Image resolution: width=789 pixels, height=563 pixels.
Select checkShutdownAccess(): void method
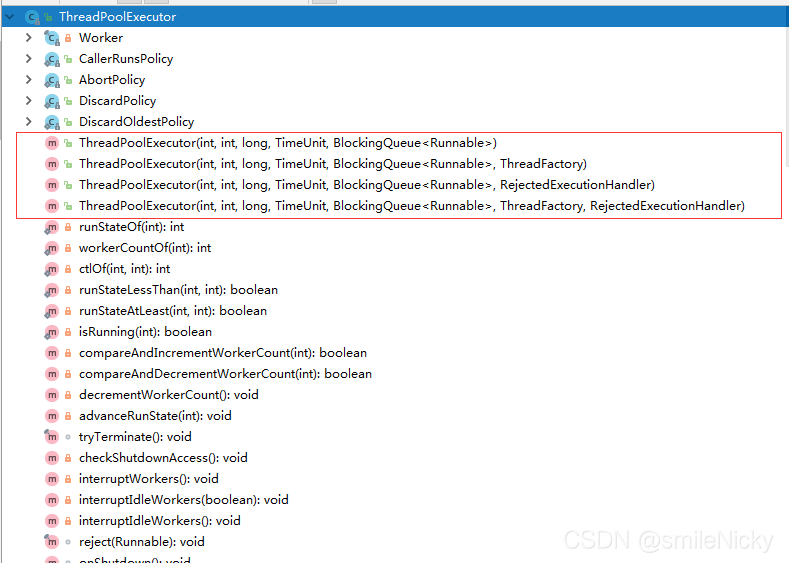tap(163, 458)
